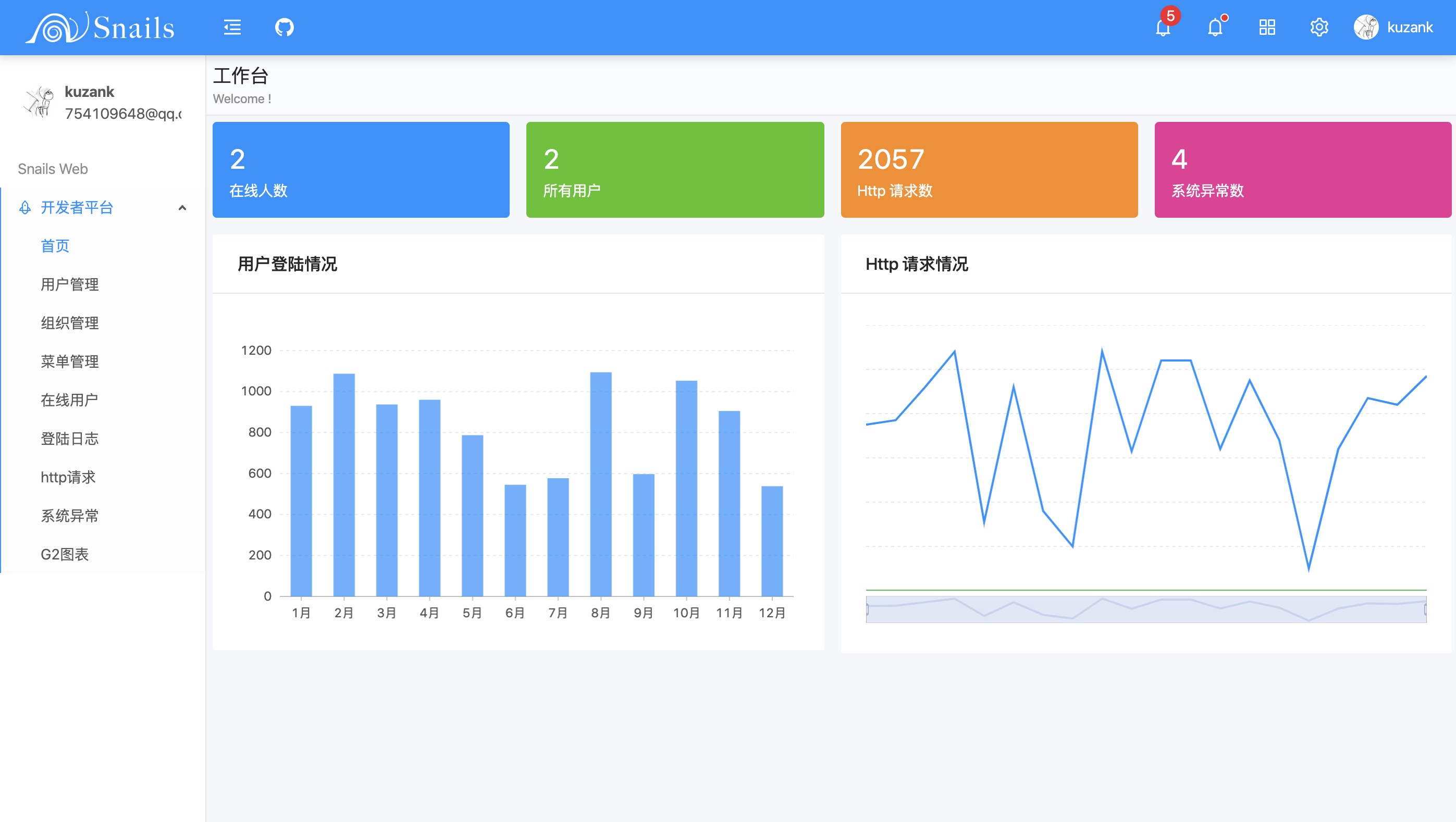Open the settings gear icon

[1318, 27]
